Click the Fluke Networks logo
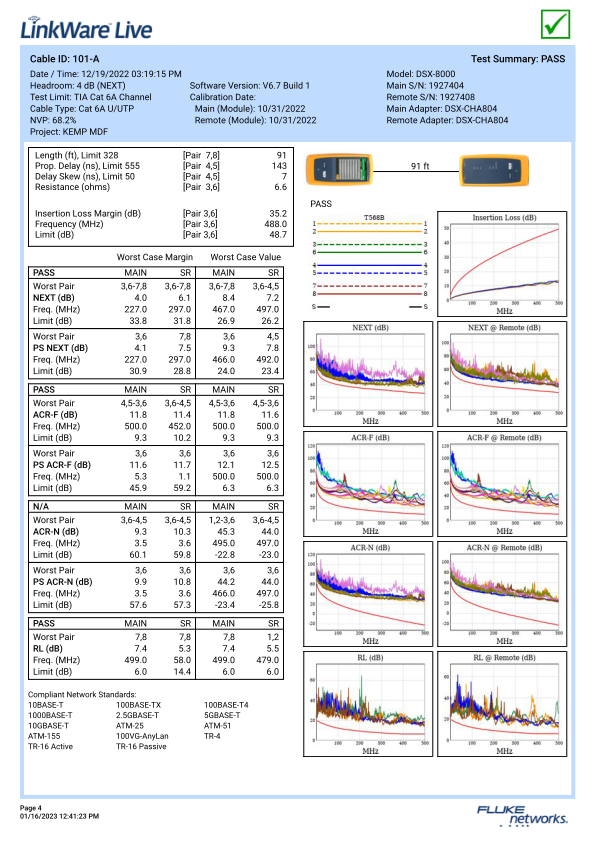595x841 pixels. (522, 815)
